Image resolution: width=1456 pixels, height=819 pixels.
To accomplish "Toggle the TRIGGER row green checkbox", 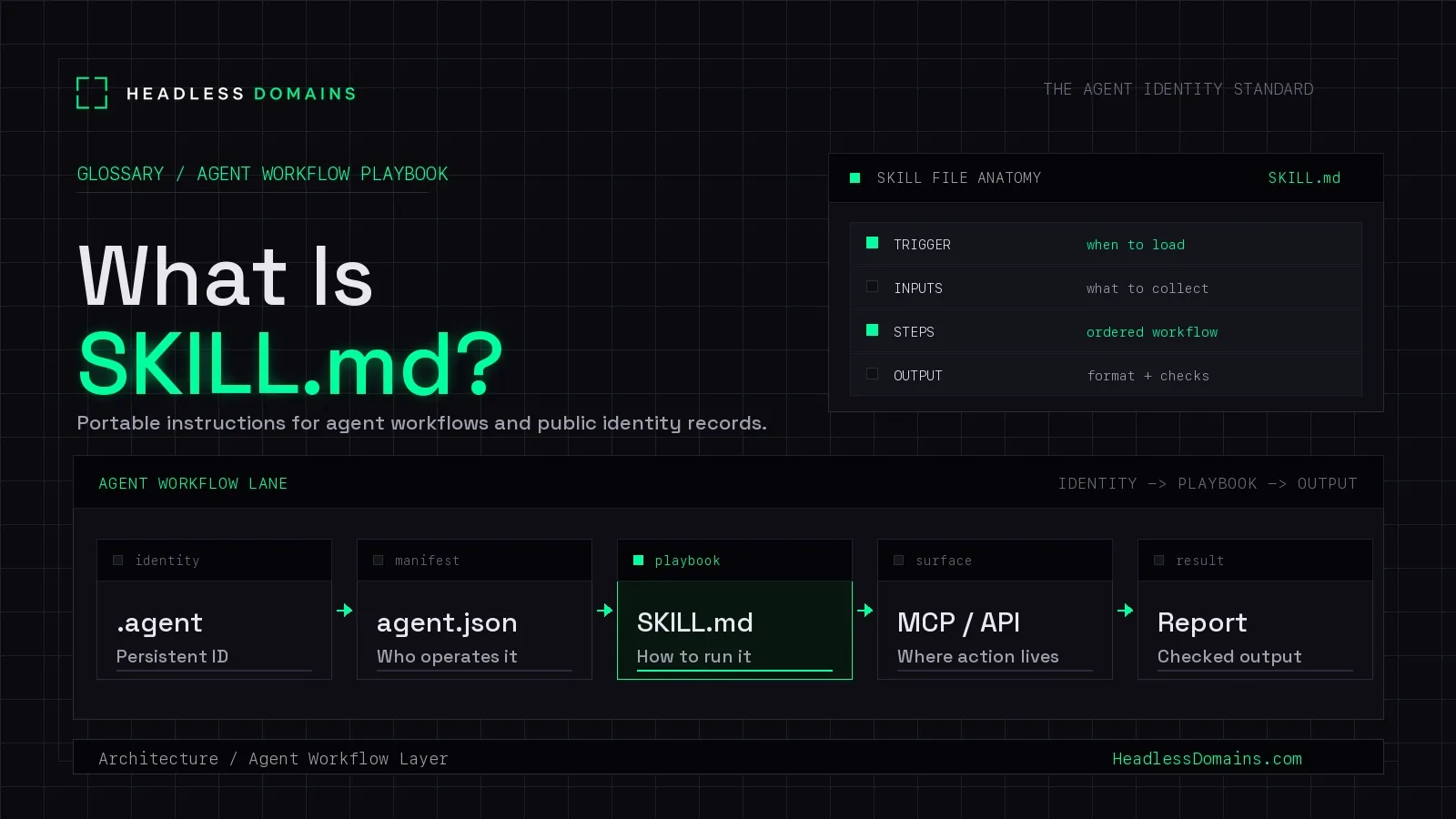I will [x=872, y=243].
